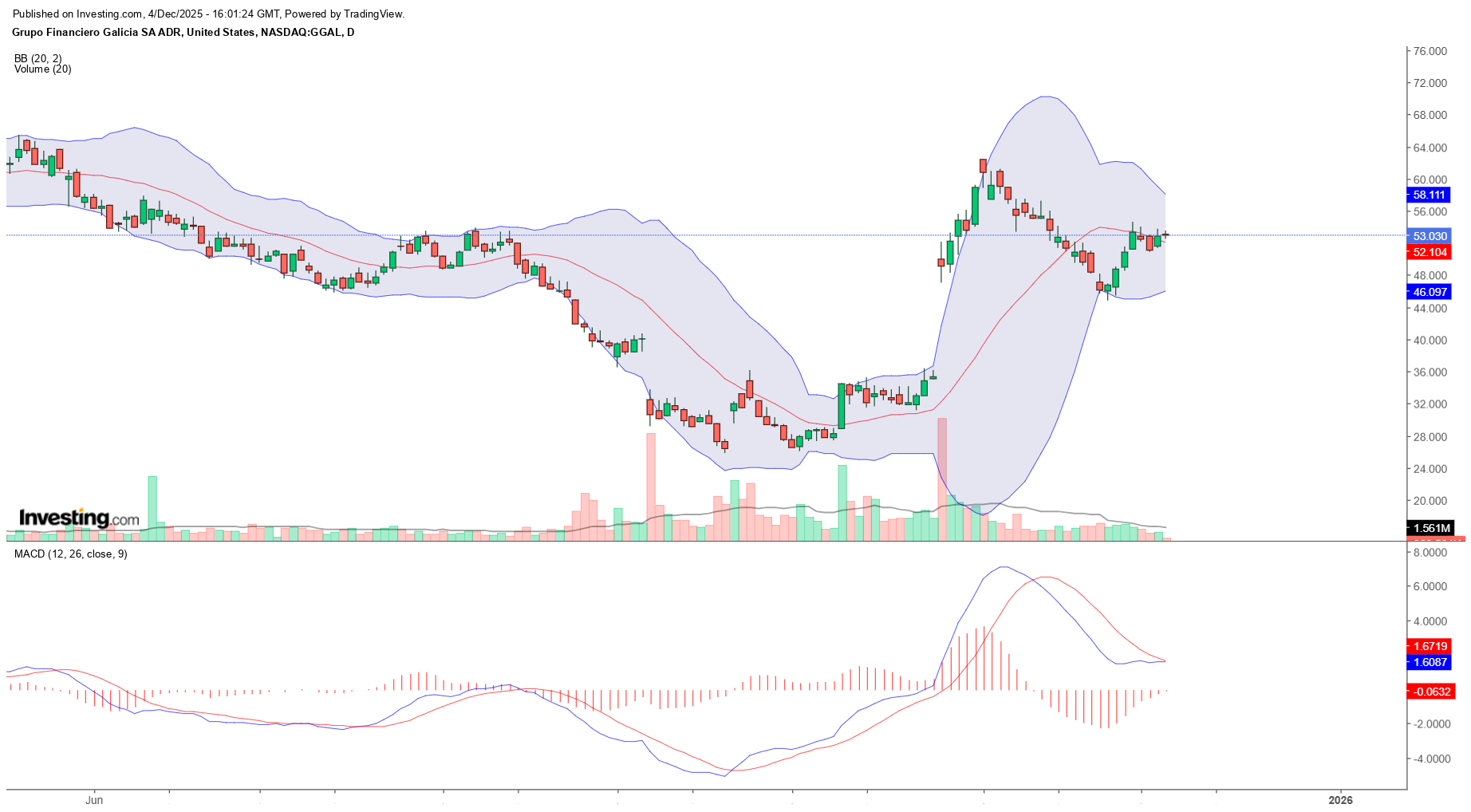Click the -4.0000 MACD axis label
Viewport: 1471px width, 812px height.
(1430, 759)
